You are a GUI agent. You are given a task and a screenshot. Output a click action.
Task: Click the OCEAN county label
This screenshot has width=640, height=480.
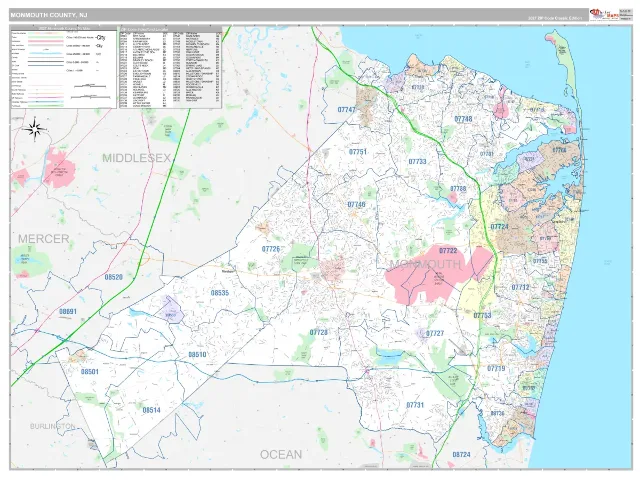coord(281,454)
